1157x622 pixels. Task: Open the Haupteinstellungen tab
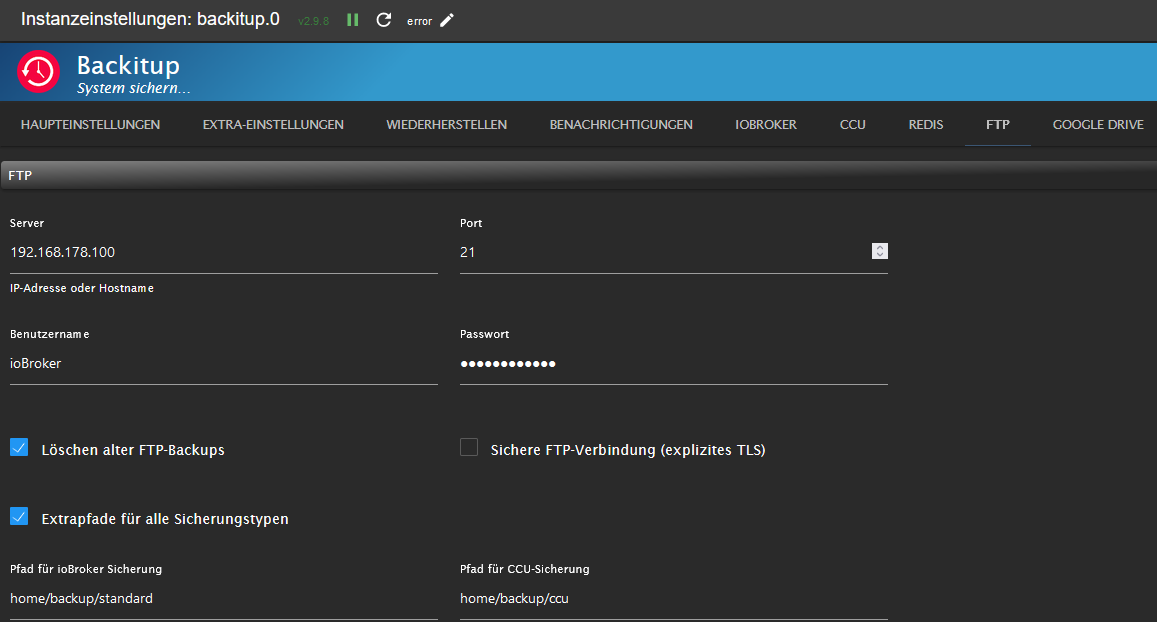(x=90, y=125)
